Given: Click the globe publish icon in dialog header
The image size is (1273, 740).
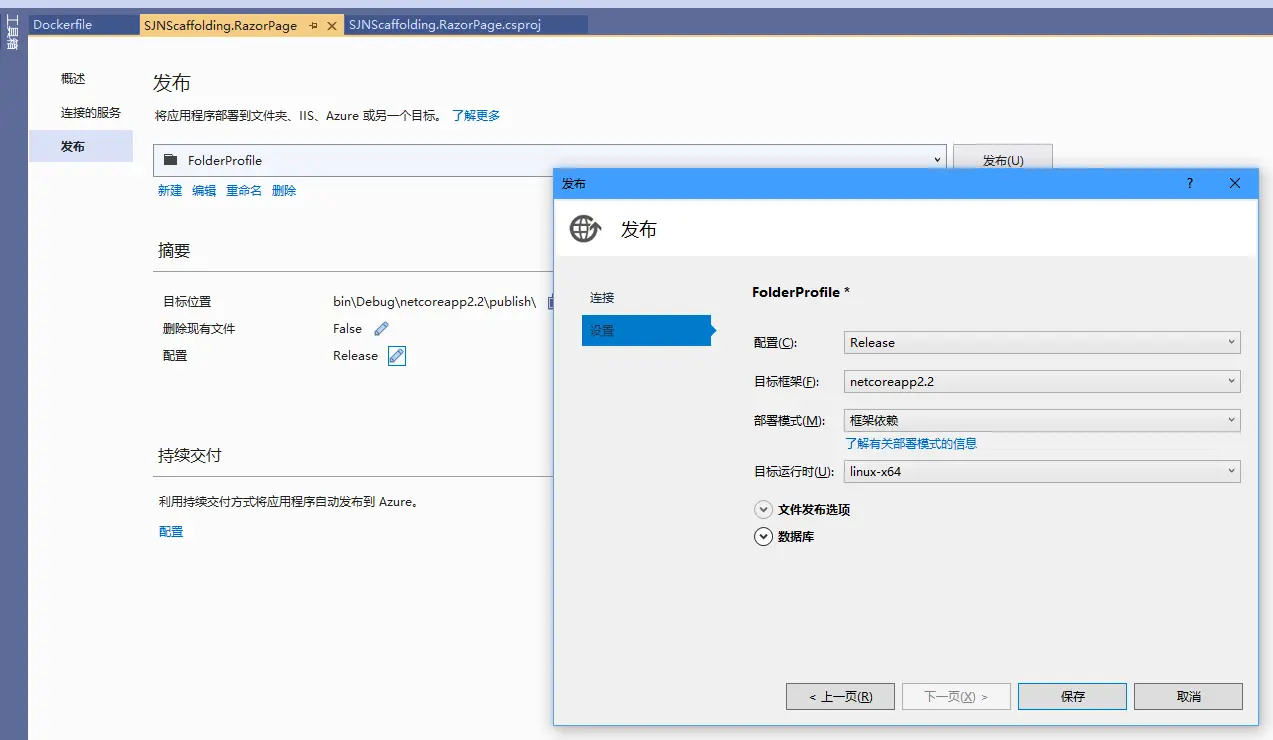Looking at the screenshot, I should click(585, 229).
